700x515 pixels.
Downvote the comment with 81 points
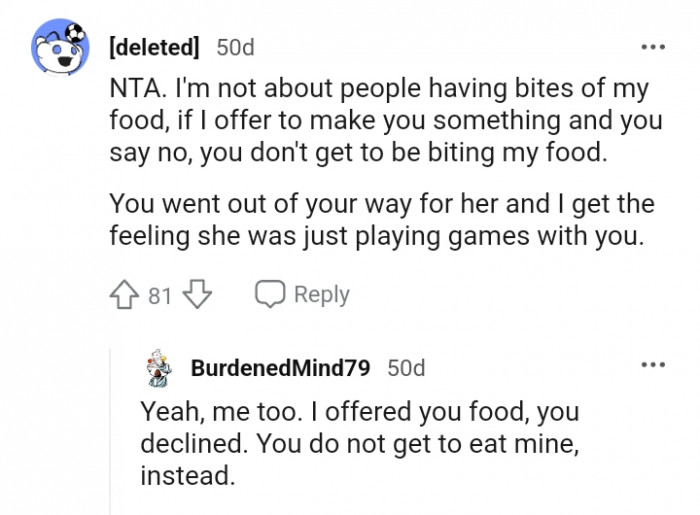click(x=199, y=295)
